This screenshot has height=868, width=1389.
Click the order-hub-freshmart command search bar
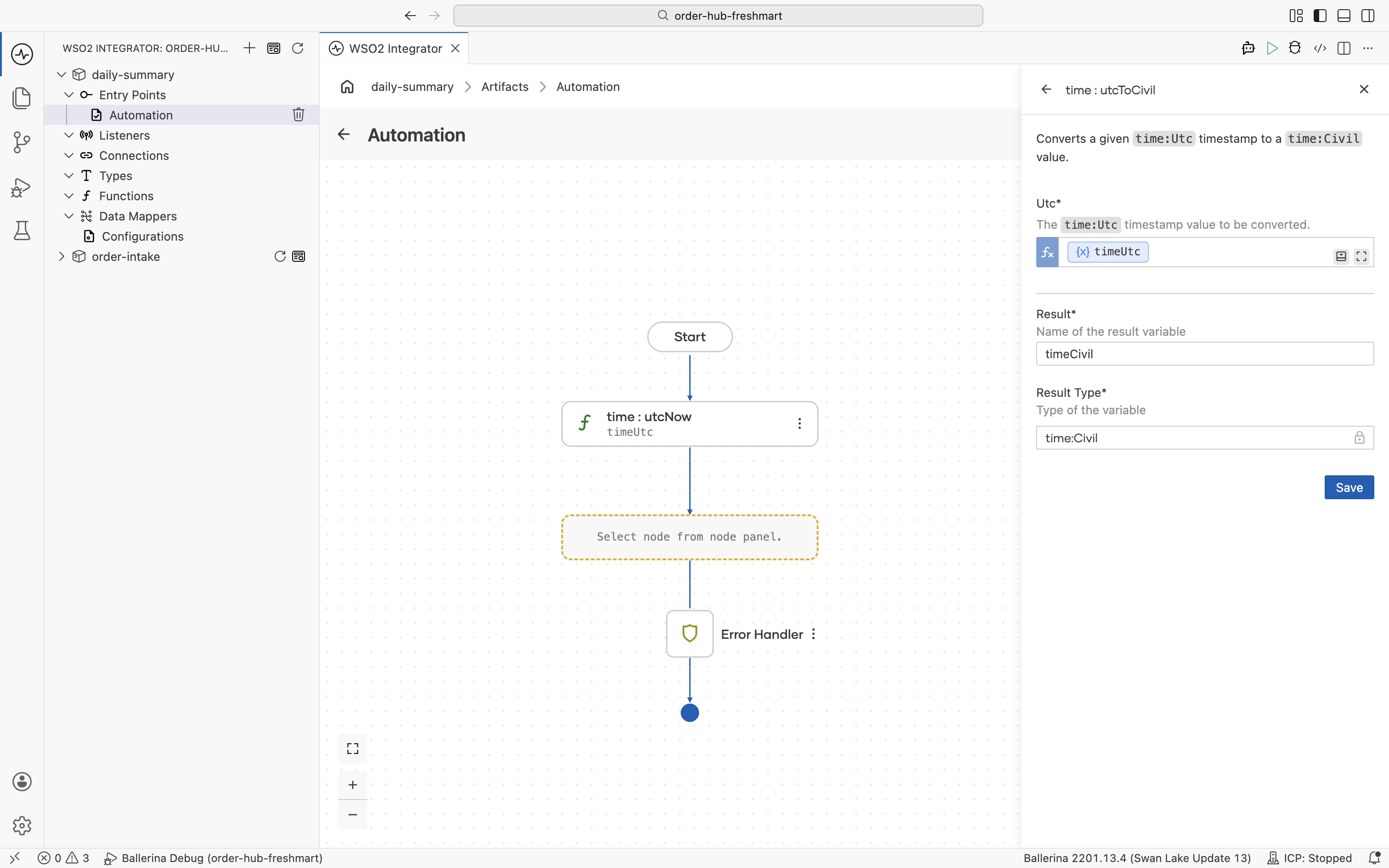click(x=718, y=16)
